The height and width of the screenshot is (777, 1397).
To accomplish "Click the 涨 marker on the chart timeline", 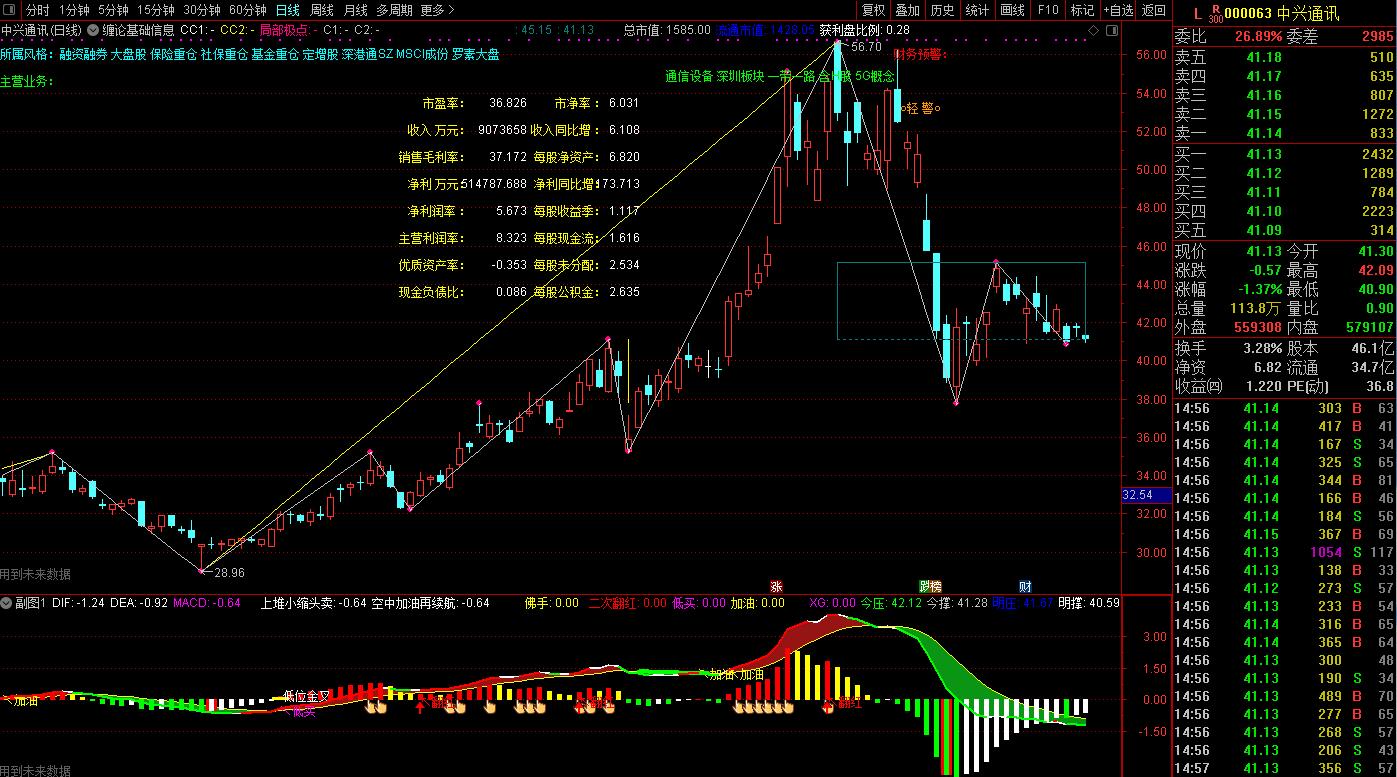I will [776, 586].
